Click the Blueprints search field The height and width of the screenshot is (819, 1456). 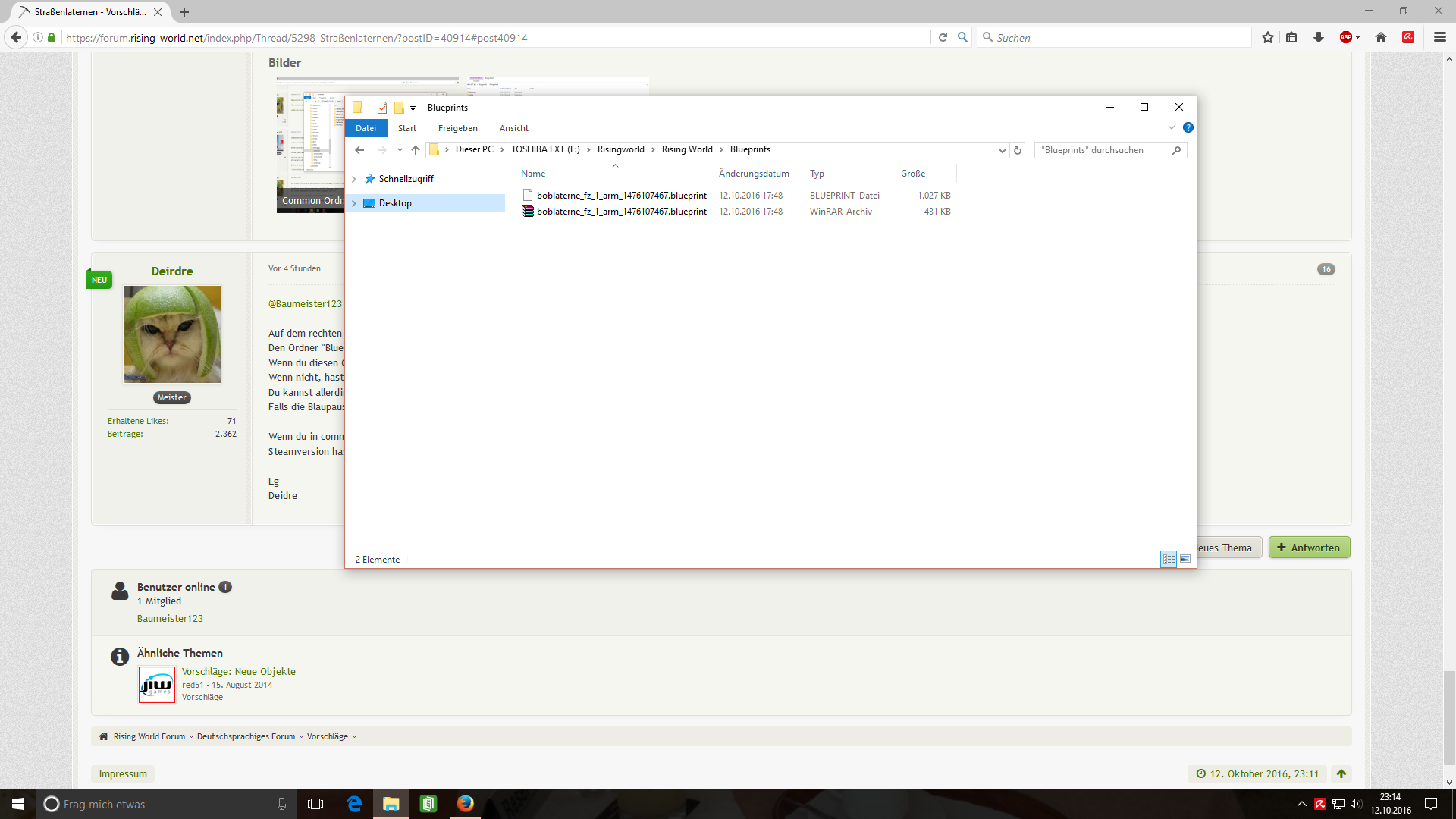coord(1103,150)
